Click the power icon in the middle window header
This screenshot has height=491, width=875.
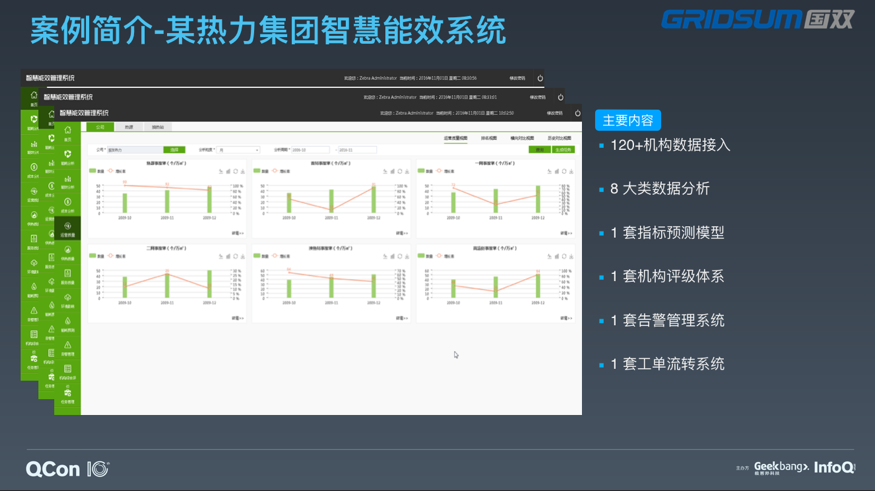click(560, 97)
